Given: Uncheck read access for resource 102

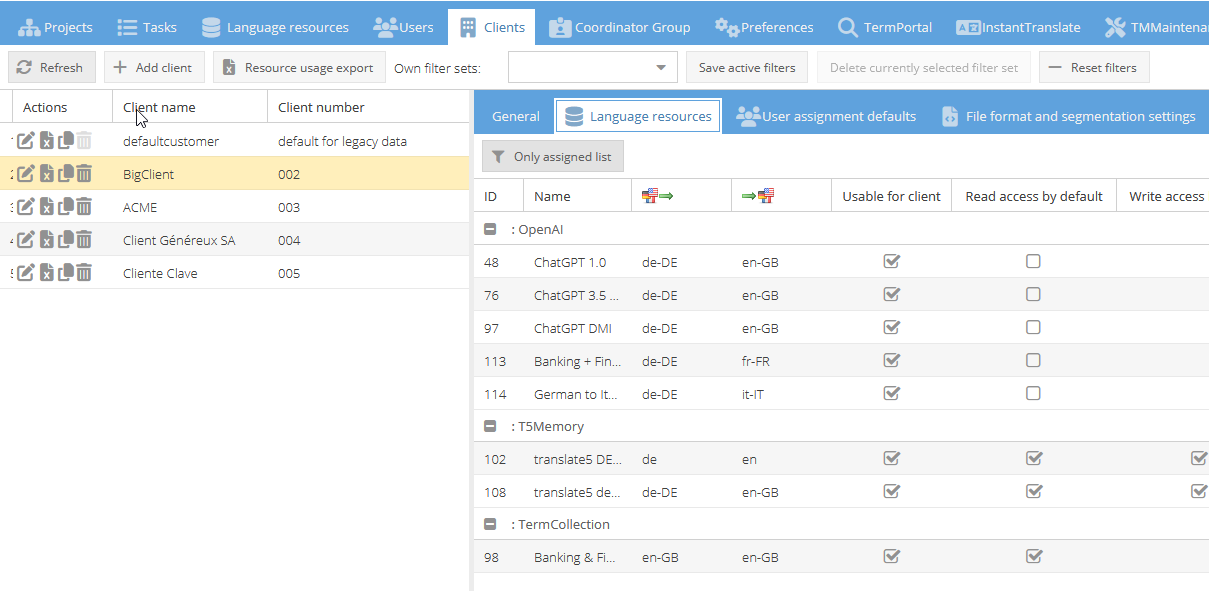Looking at the screenshot, I should [1034, 458].
